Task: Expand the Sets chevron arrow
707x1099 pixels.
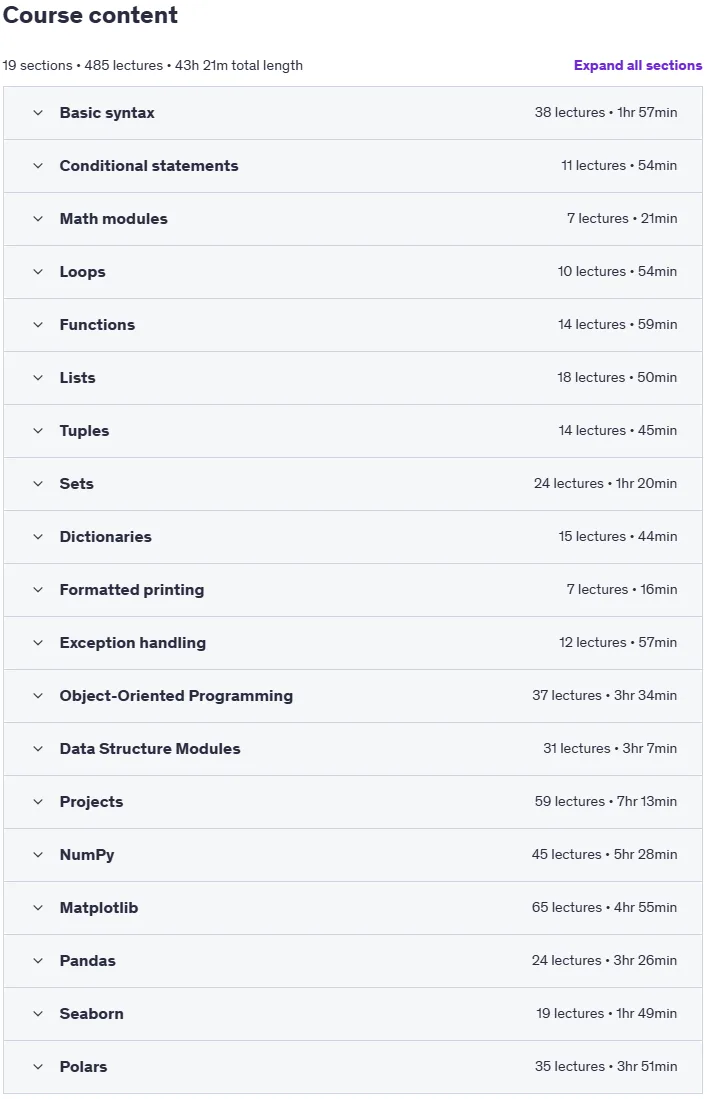Action: click(38, 484)
